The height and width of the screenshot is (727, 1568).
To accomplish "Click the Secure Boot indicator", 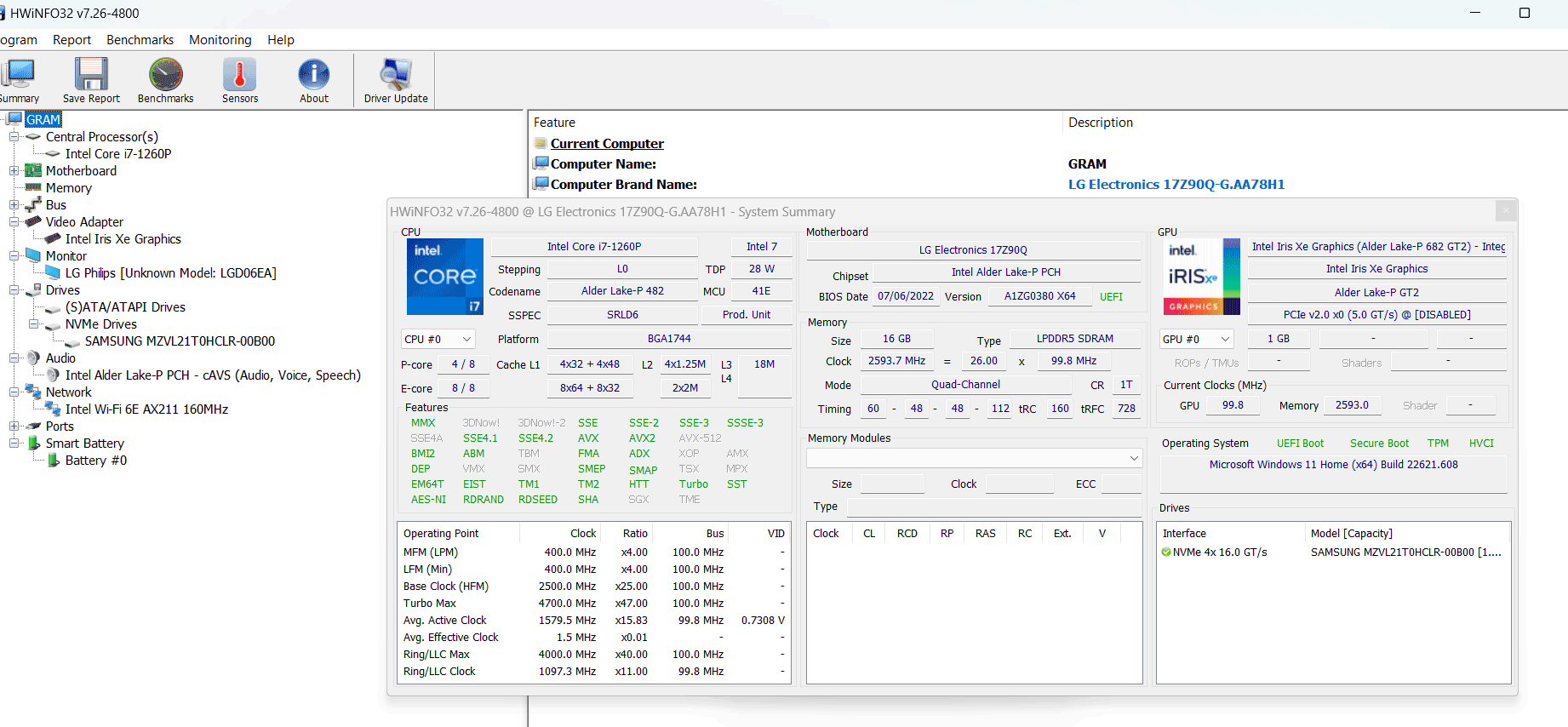I will click(1379, 444).
